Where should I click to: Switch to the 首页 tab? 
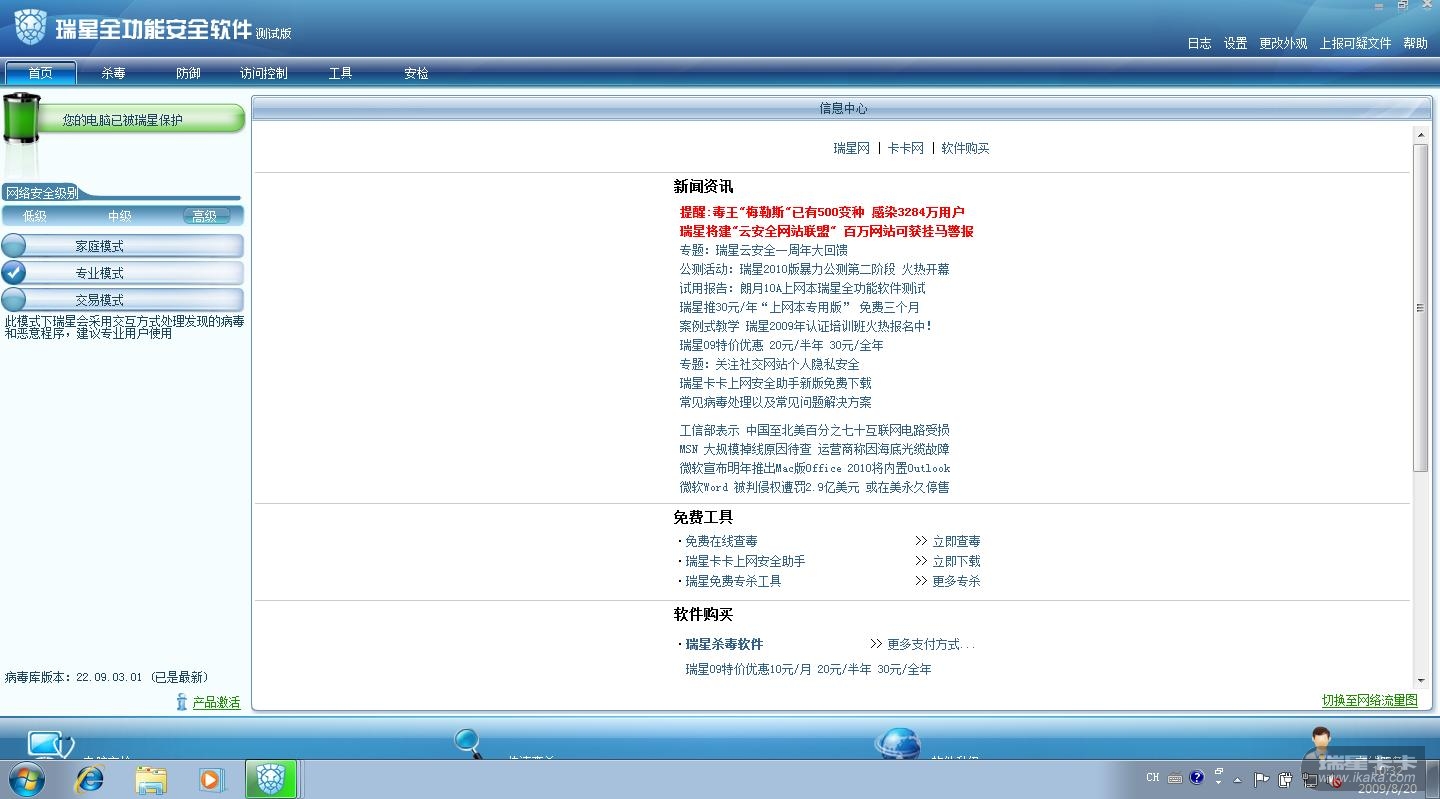41,73
